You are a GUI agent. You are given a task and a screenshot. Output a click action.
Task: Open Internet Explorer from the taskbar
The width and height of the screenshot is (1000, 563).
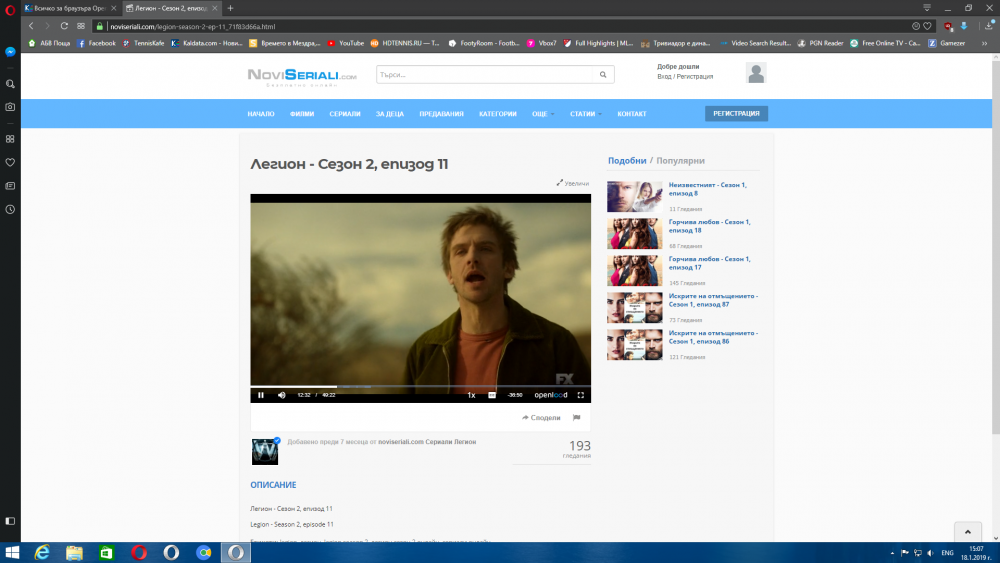pos(42,552)
